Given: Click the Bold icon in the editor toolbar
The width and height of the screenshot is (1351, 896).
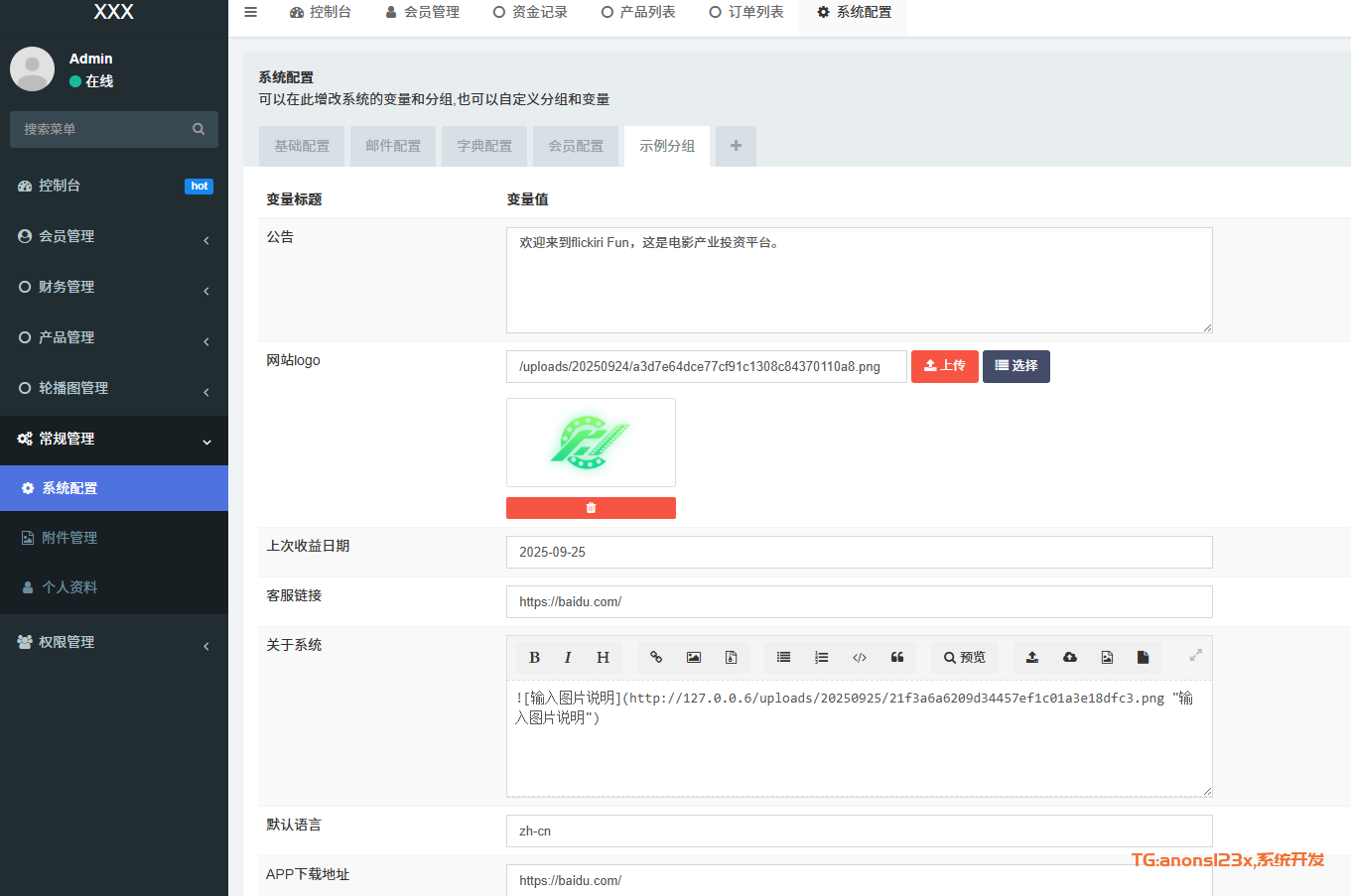Looking at the screenshot, I should click(x=534, y=657).
